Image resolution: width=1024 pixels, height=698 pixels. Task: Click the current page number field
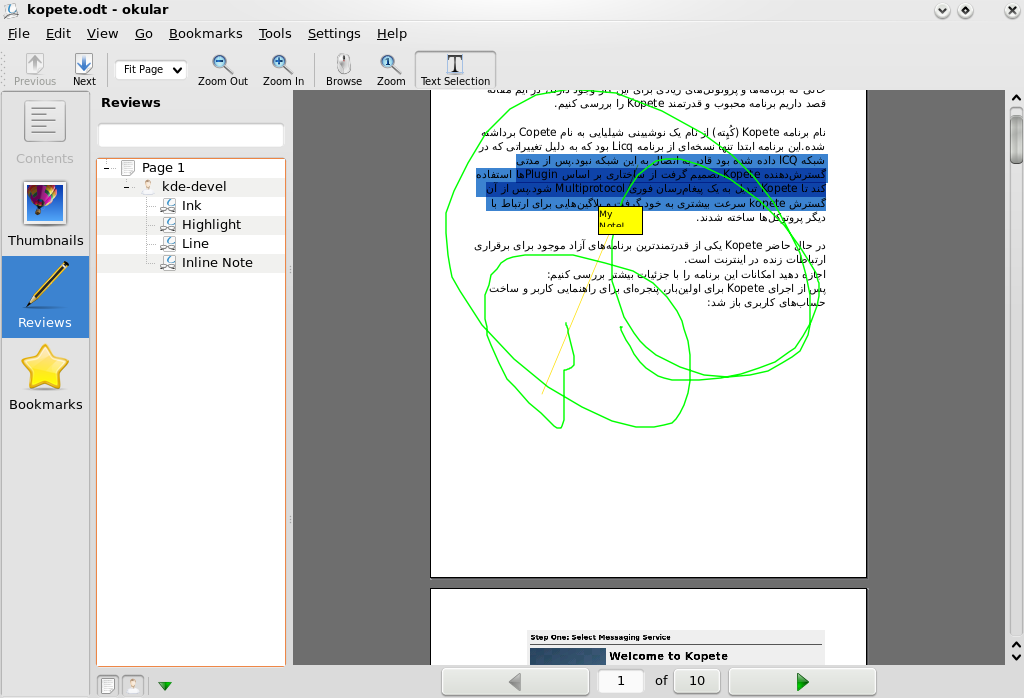coord(621,681)
